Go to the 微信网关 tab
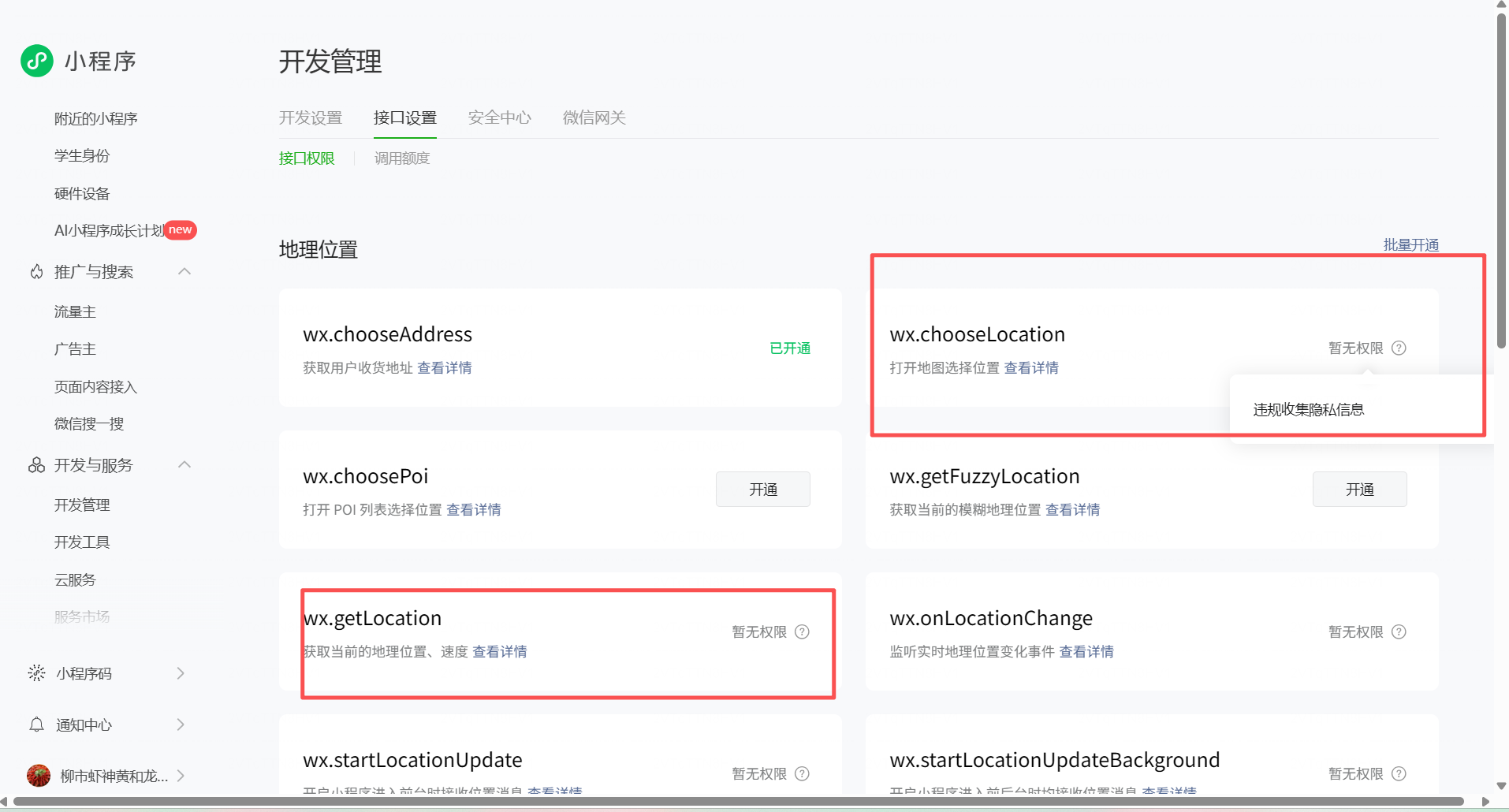The image size is (1509, 812). click(x=594, y=117)
